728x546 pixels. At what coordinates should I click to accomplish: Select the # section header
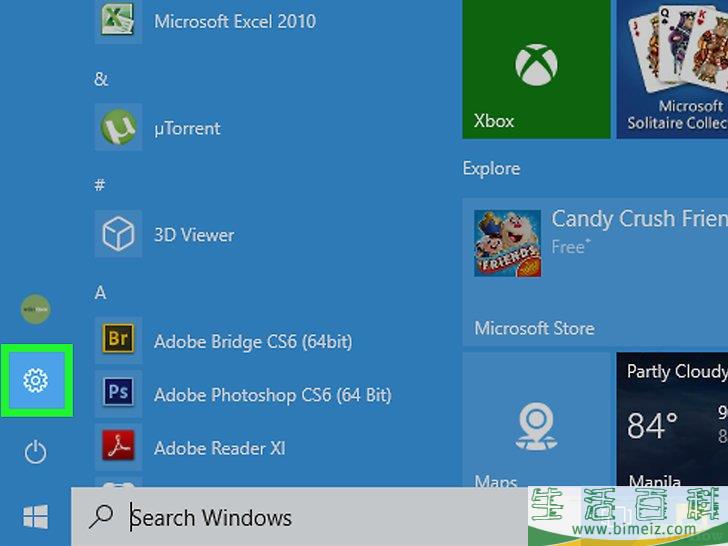(x=101, y=185)
